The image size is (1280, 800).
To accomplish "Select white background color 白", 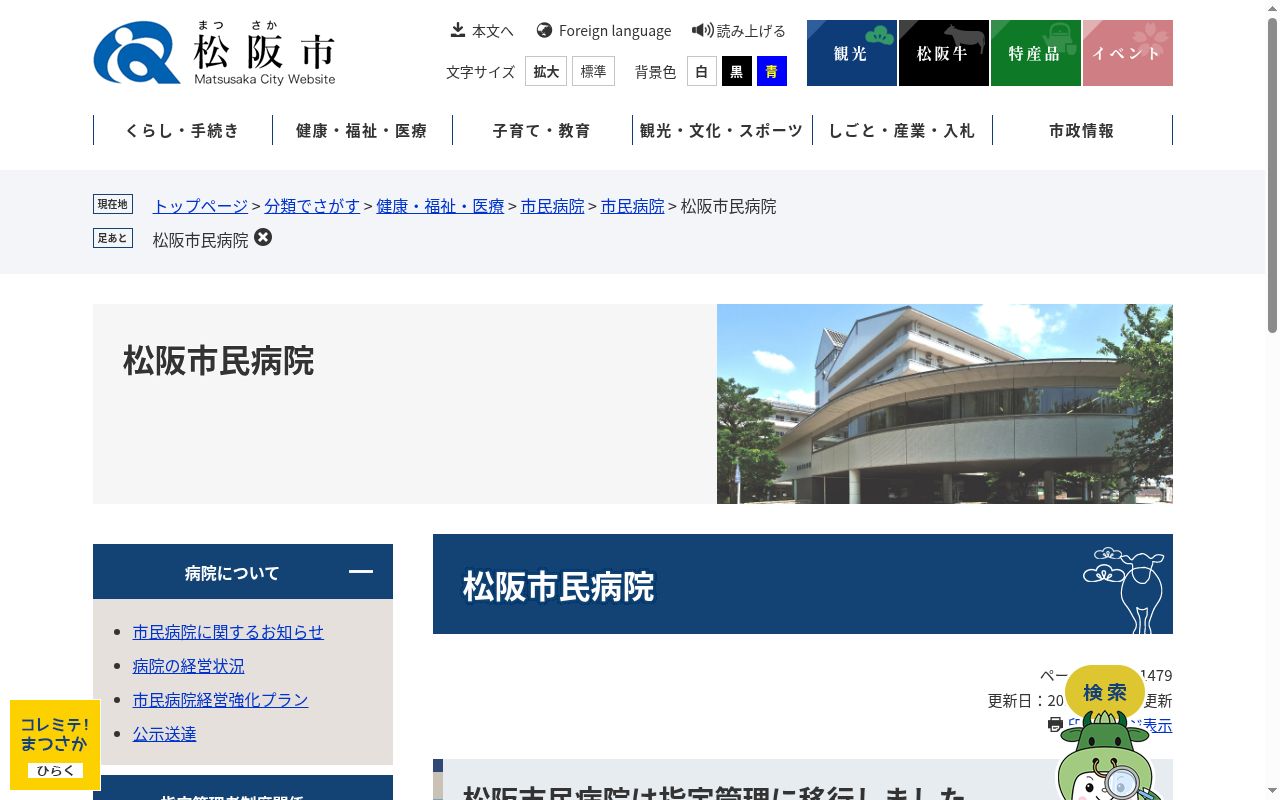I will click(702, 71).
